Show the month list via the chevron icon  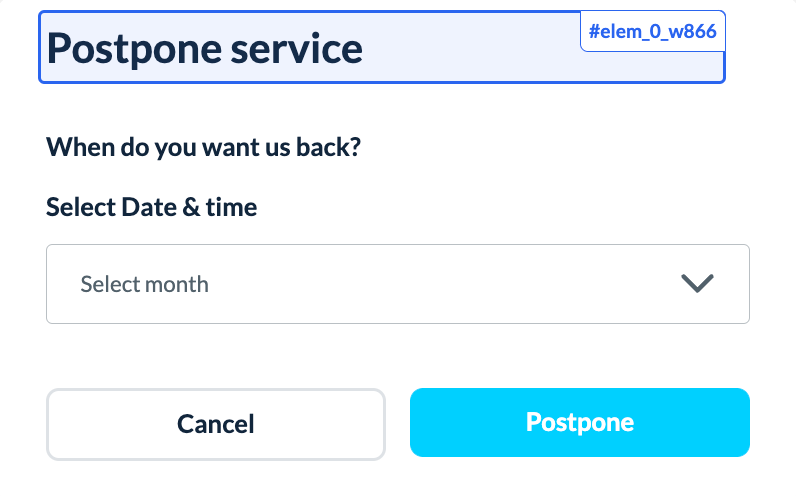[x=696, y=284]
